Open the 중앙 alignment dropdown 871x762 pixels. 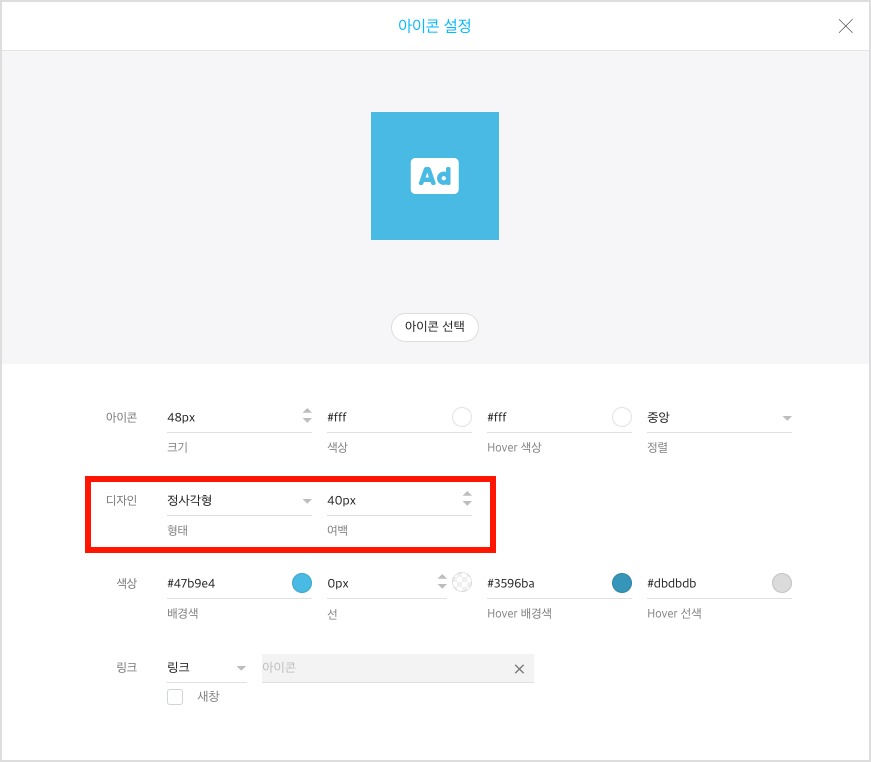[x=719, y=418]
